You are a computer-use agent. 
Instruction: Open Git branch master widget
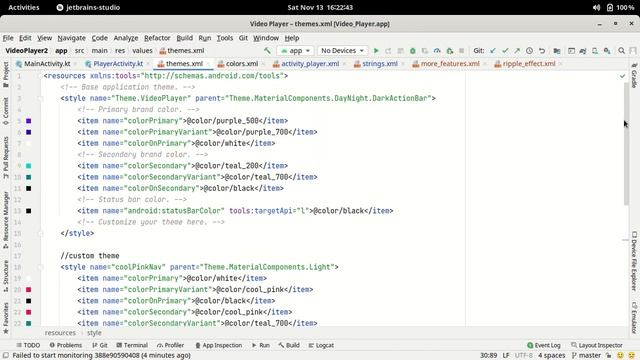[x=586, y=356]
